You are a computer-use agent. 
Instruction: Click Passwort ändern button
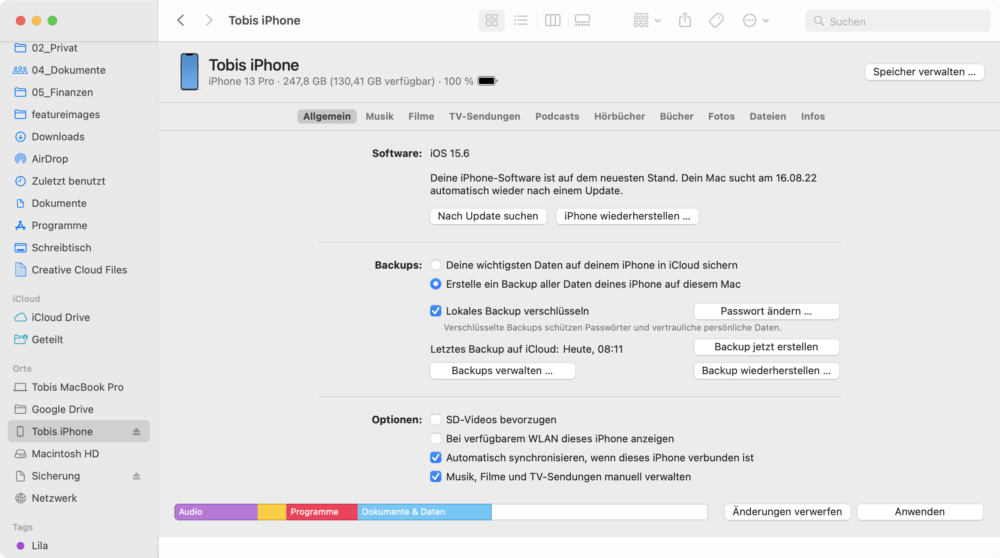[766, 311]
